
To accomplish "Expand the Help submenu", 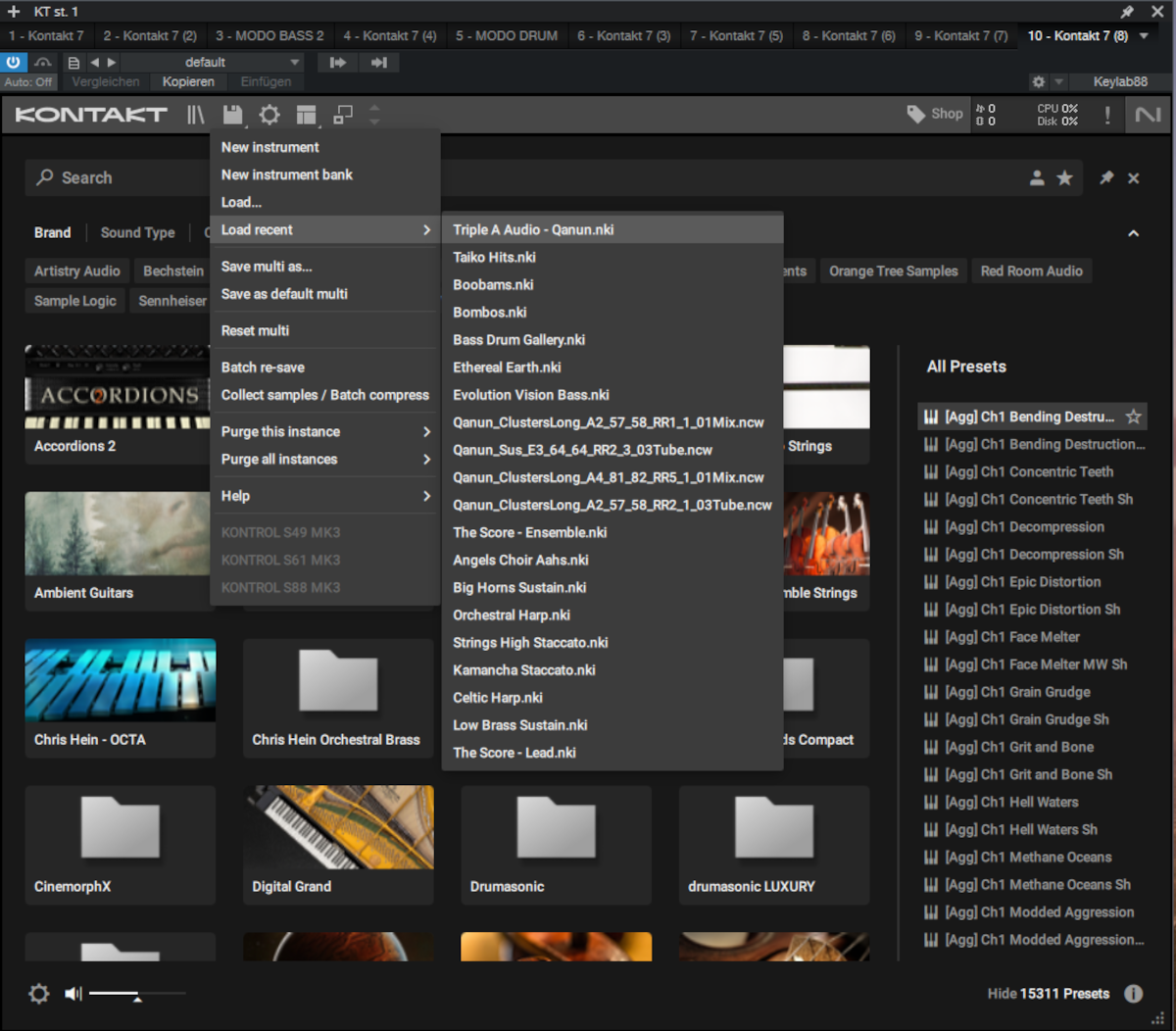I will pyautogui.click(x=426, y=496).
